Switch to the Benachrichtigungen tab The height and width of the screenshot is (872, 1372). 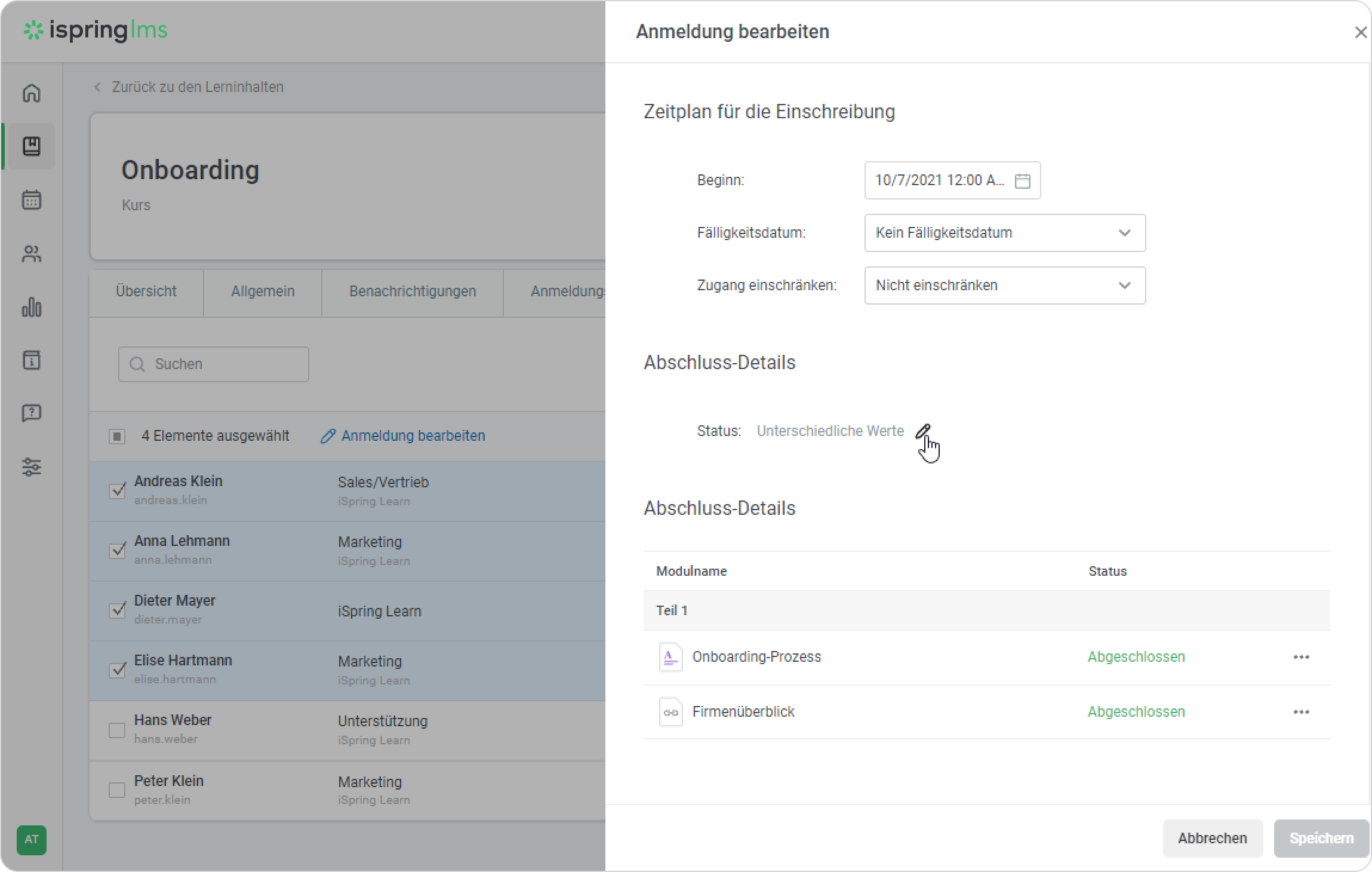pos(413,291)
